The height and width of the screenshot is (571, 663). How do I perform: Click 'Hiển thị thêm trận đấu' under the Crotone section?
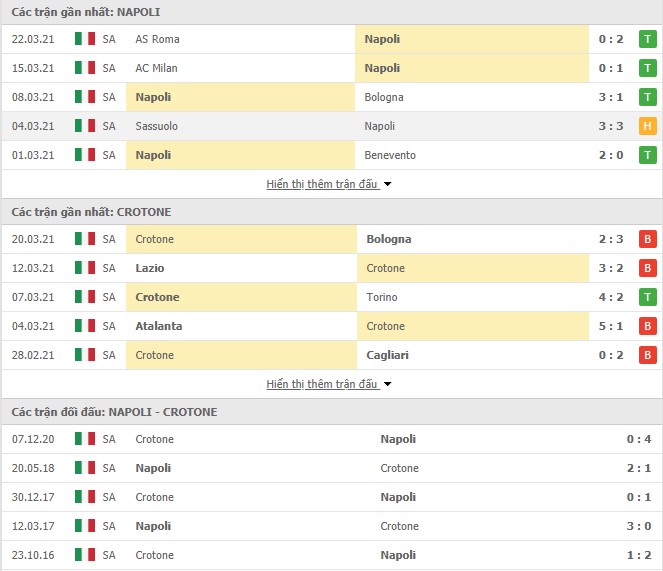pos(322,384)
